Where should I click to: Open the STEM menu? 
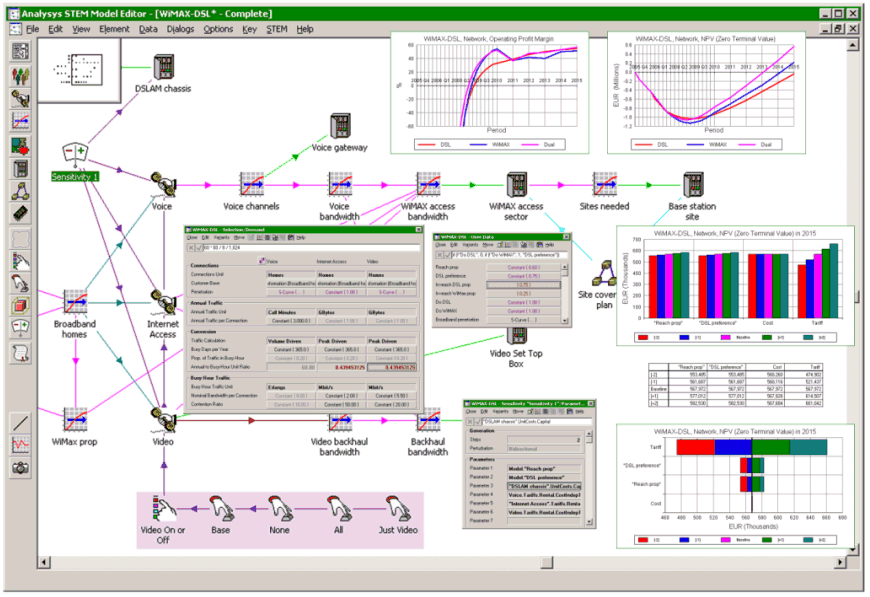coord(277,29)
